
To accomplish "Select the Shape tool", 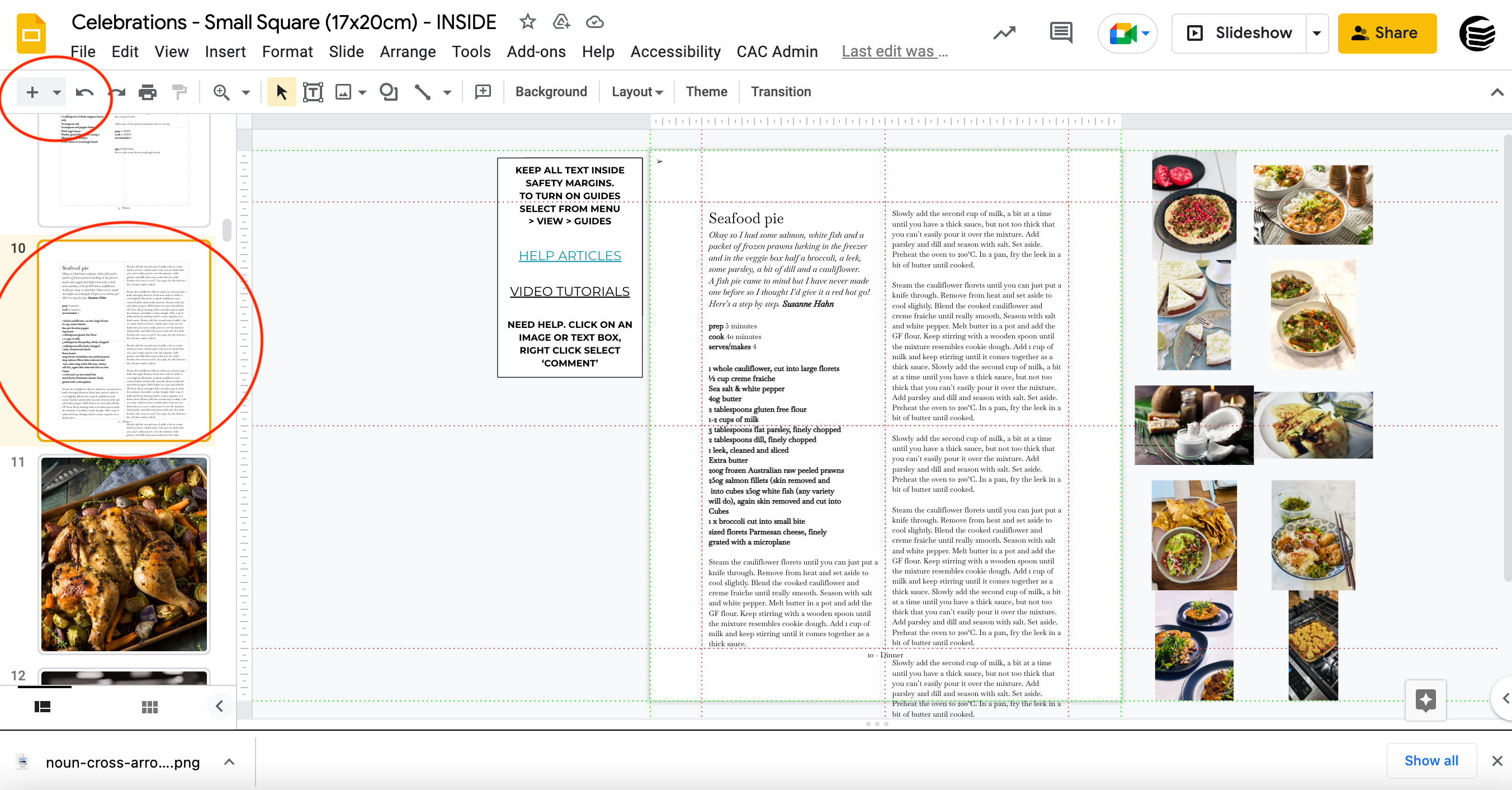I will (388, 92).
